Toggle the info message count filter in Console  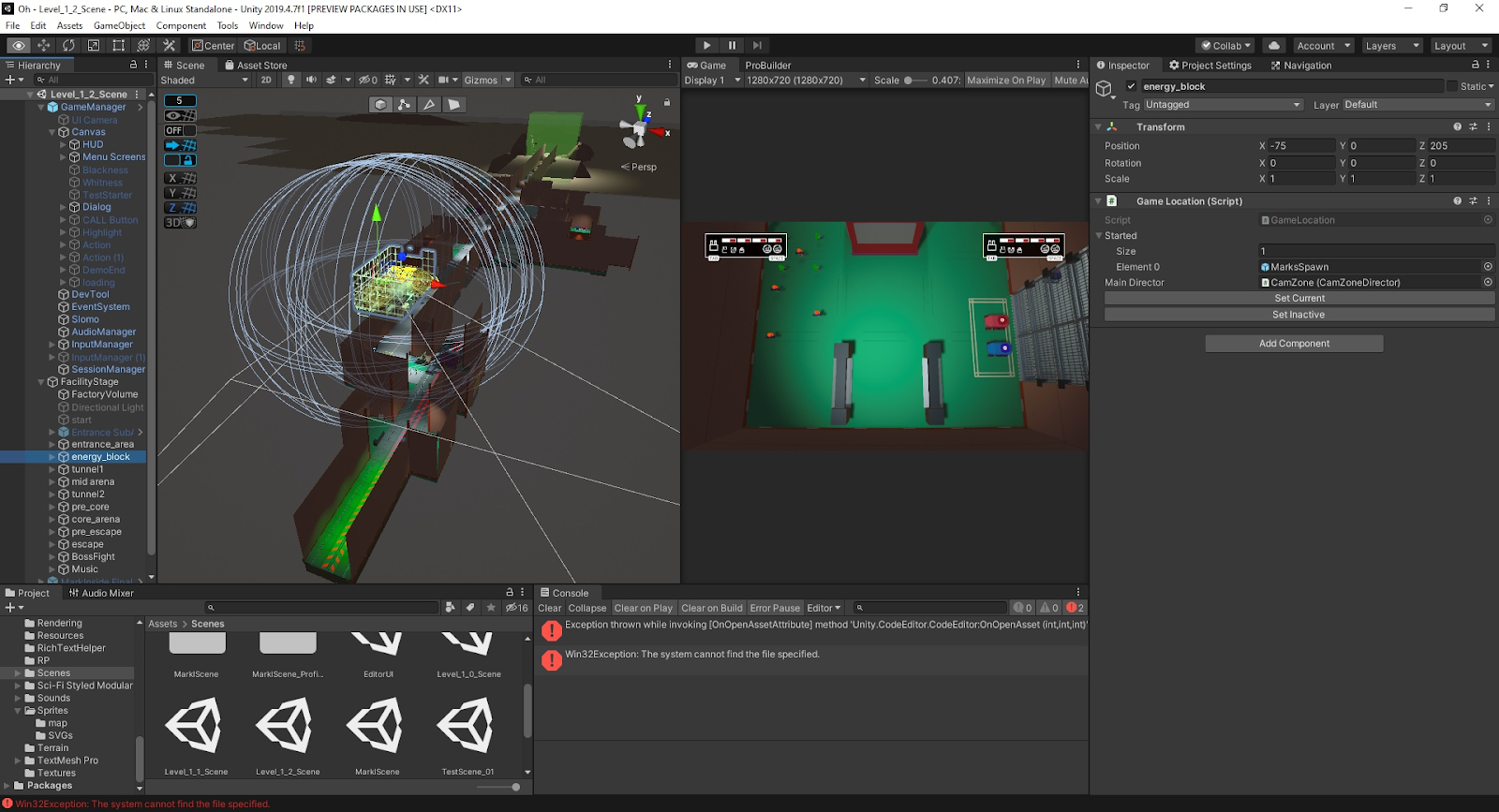point(1022,608)
